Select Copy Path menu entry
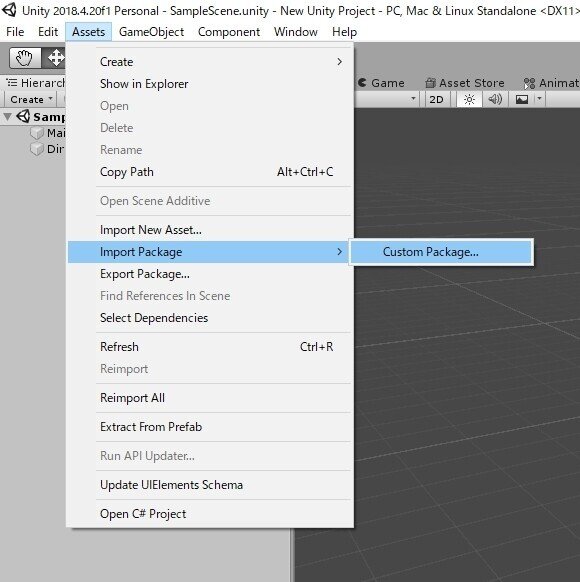 [x=209, y=172]
